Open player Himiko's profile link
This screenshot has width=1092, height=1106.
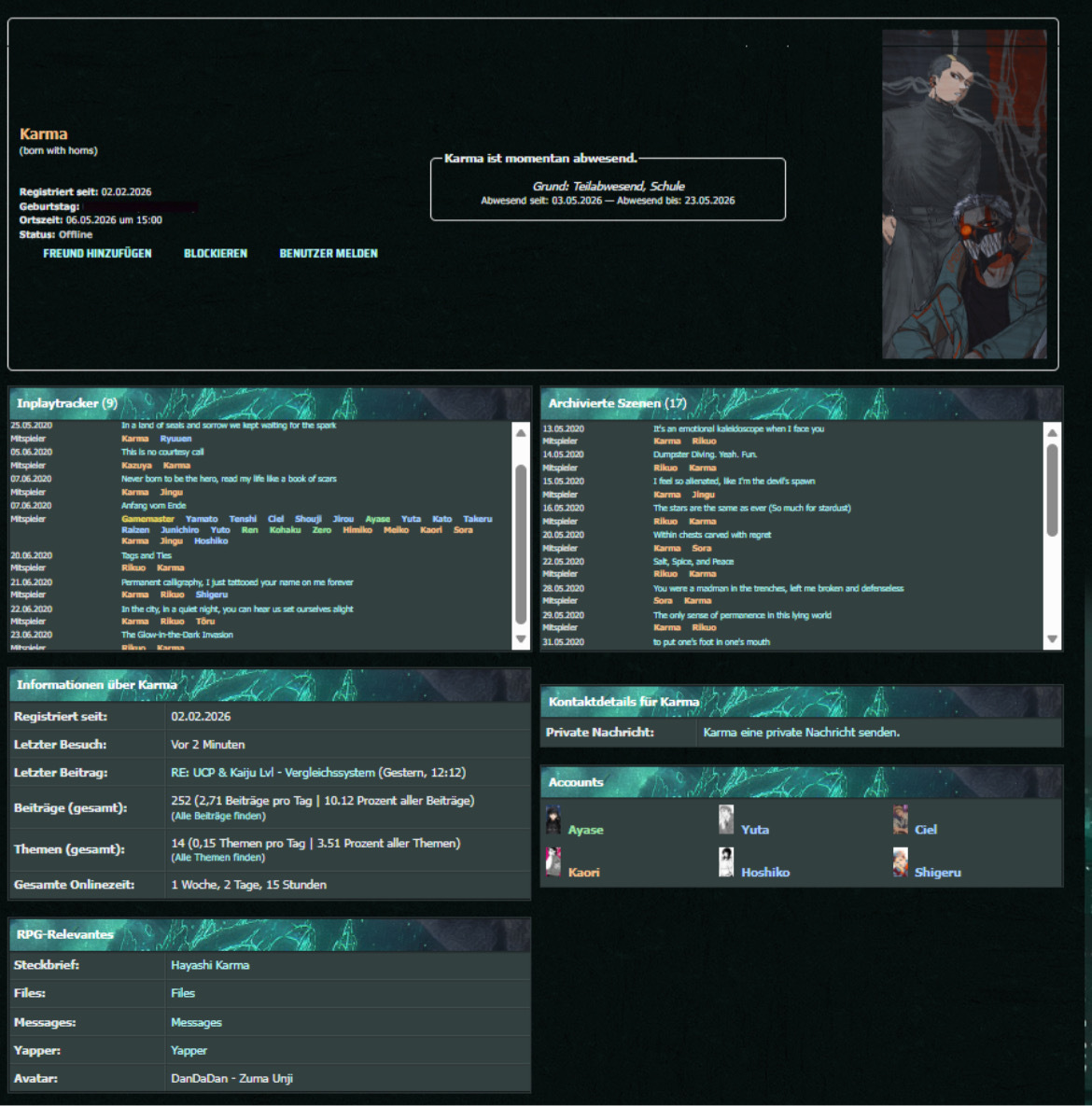357,530
